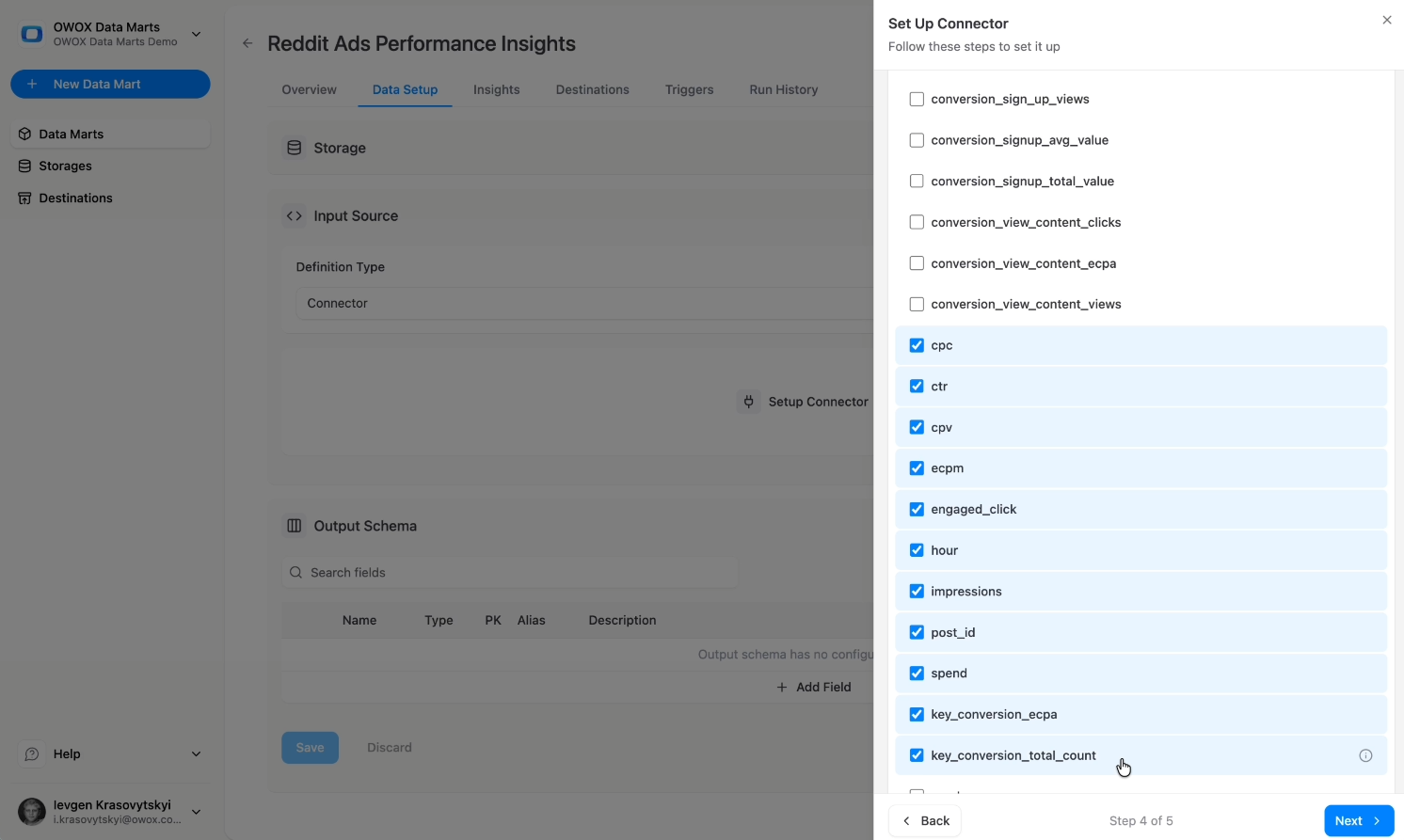The height and width of the screenshot is (840, 1404).
Task: Click the Storage section database icon
Action: pyautogui.click(x=294, y=148)
